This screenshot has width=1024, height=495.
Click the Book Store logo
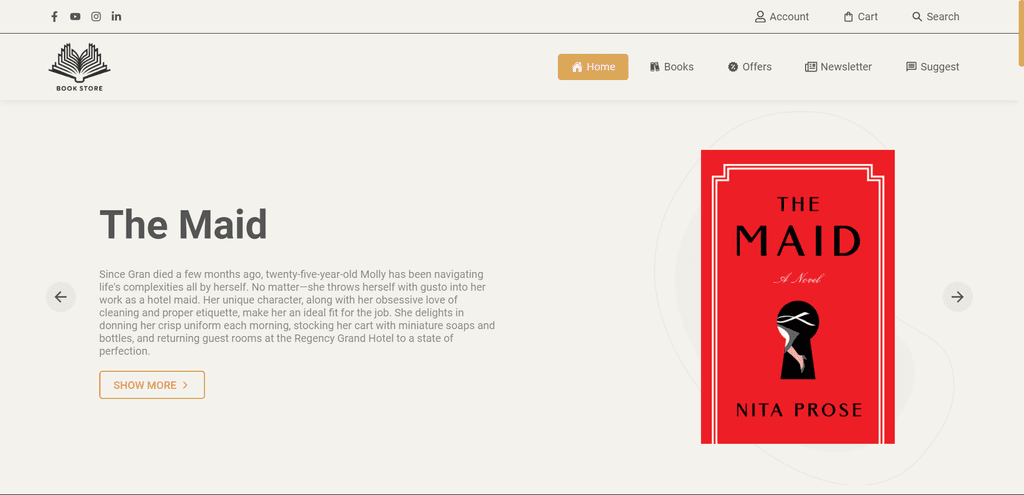79,67
